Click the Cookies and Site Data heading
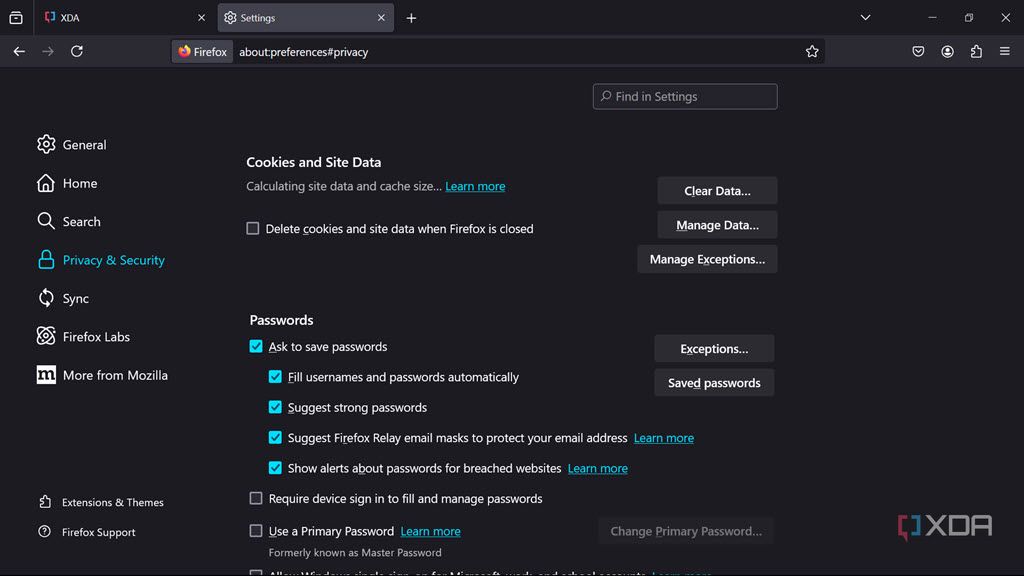 click(x=313, y=162)
